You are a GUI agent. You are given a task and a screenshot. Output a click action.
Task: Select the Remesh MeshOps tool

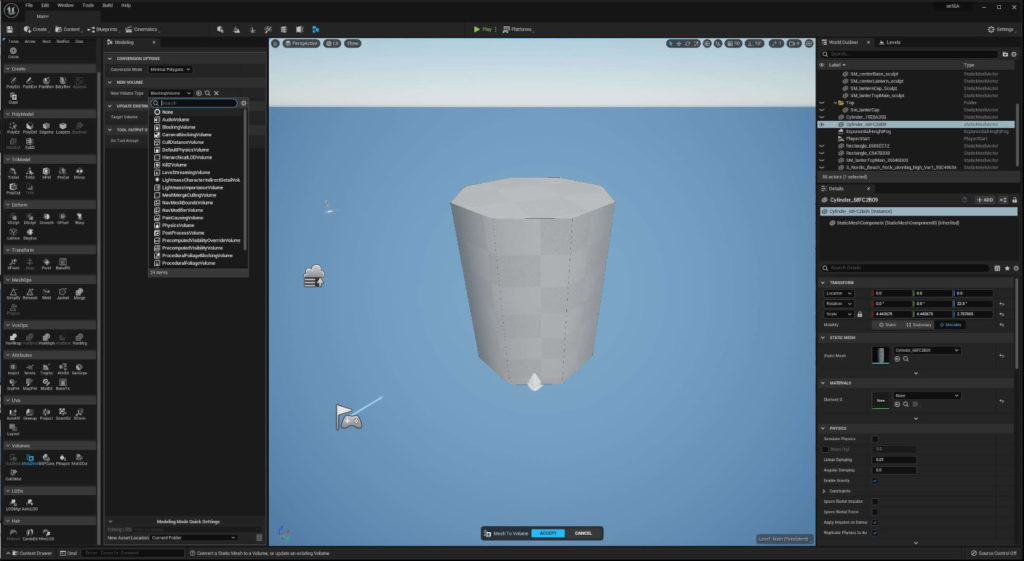click(x=29, y=294)
